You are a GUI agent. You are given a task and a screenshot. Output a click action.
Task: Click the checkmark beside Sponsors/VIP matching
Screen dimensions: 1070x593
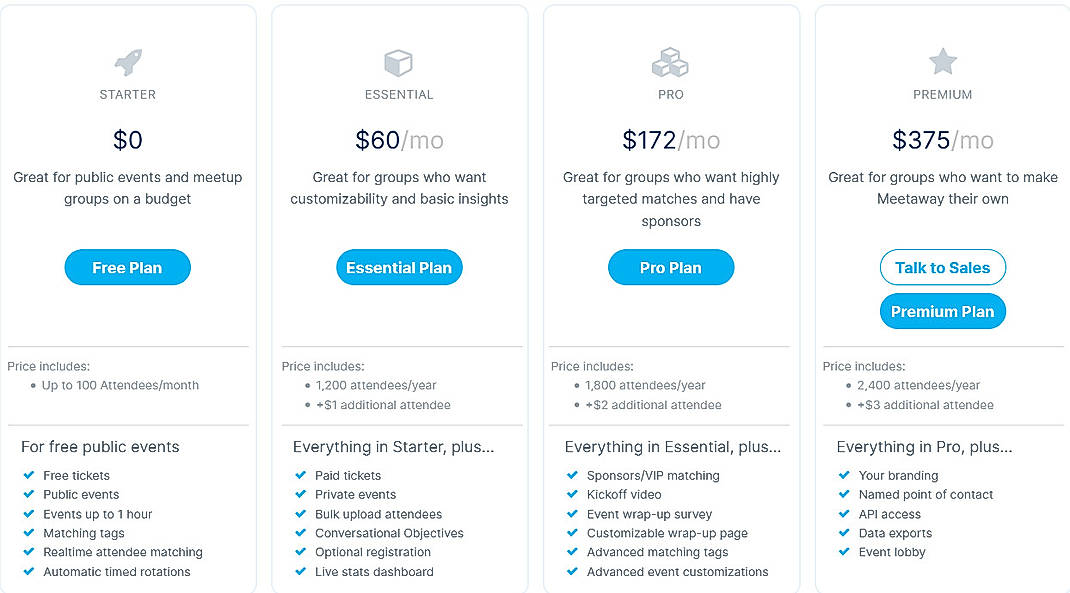[573, 475]
